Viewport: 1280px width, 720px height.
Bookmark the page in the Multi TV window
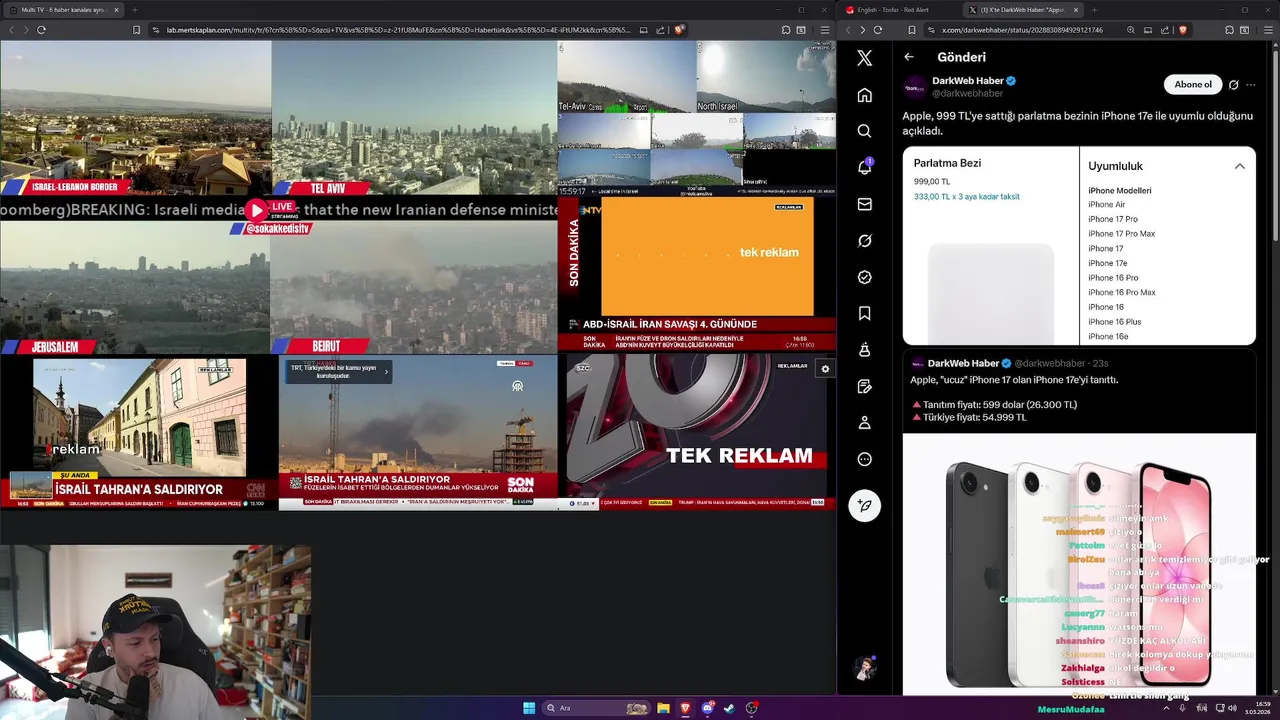[x=136, y=30]
